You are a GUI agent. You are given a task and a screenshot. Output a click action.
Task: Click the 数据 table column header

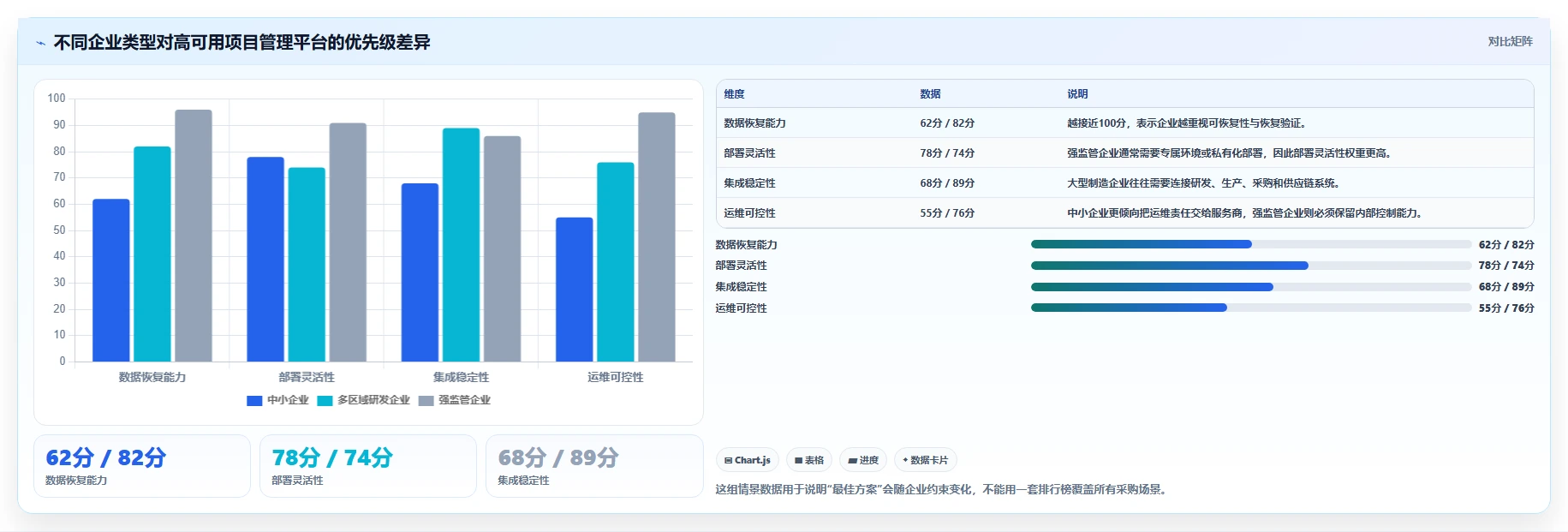[x=931, y=94]
